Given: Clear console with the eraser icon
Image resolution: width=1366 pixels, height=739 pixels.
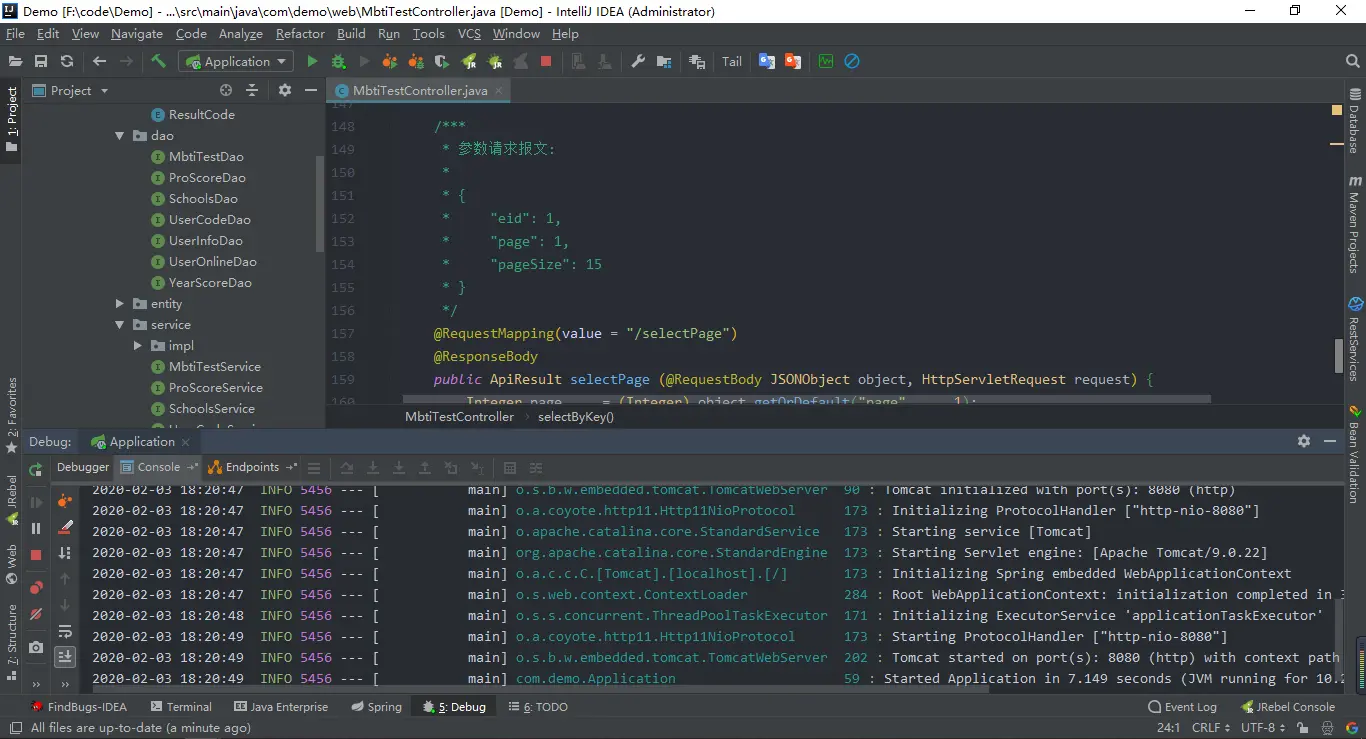Looking at the screenshot, I should 65,527.
